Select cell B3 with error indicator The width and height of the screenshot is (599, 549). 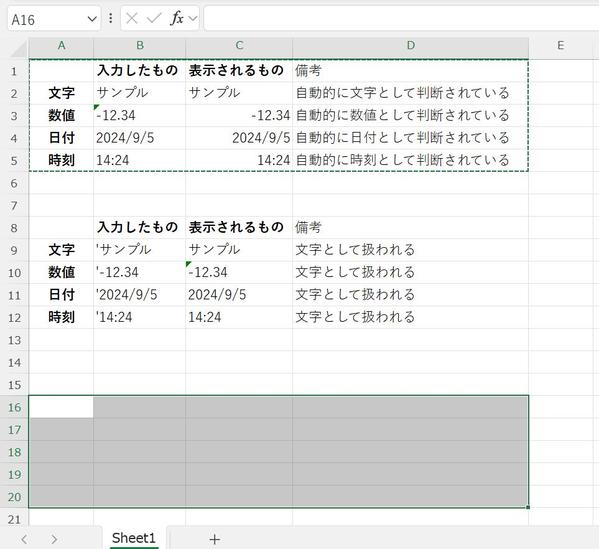(x=139, y=115)
